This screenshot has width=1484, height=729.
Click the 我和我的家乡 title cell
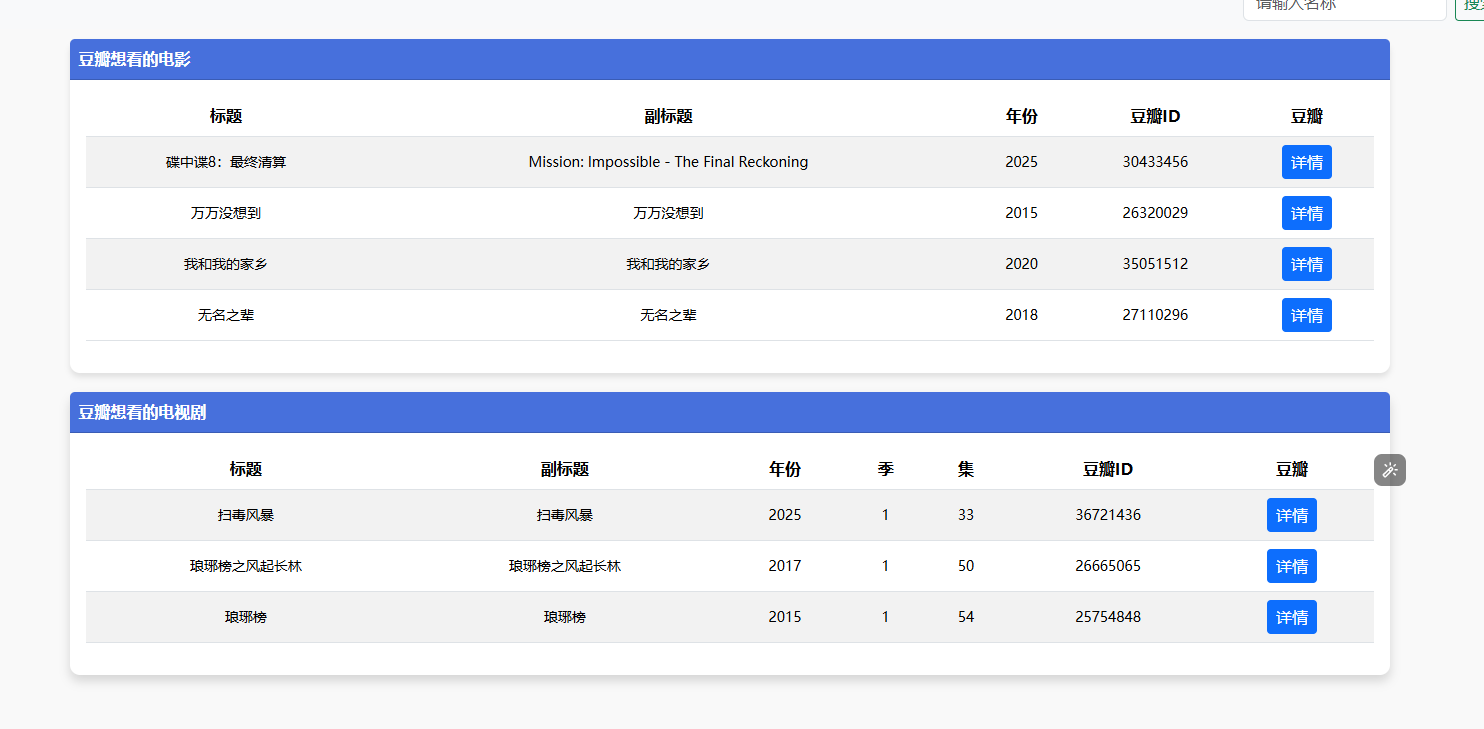coord(226,264)
